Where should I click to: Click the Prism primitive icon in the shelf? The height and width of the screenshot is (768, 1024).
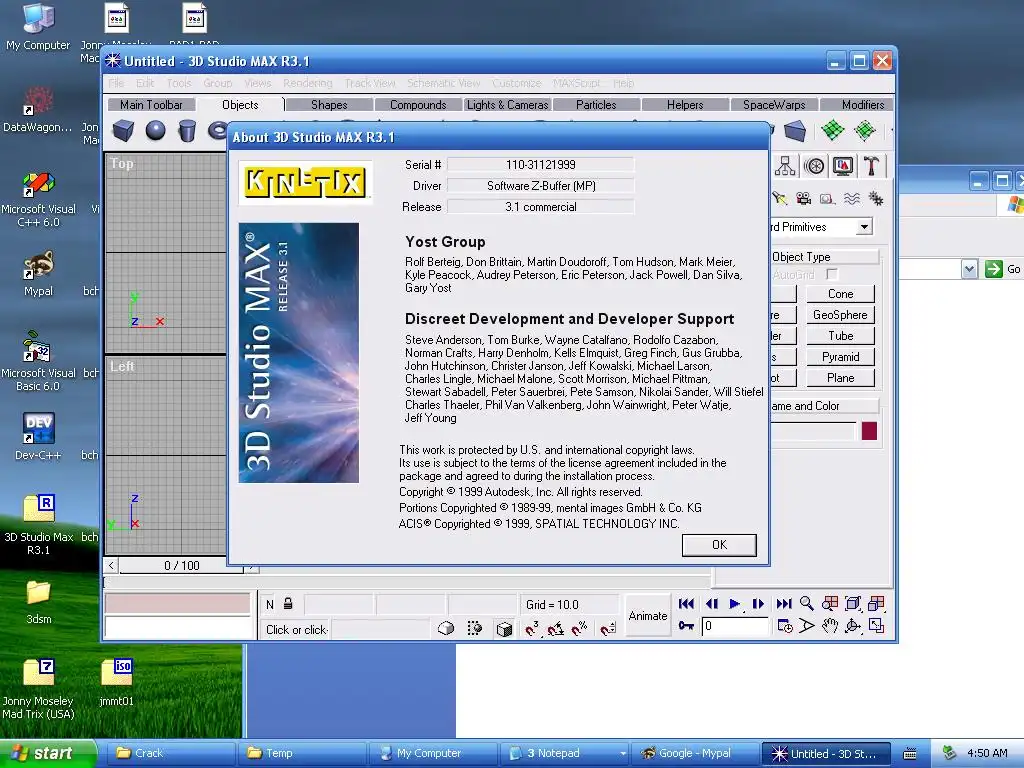click(795, 131)
